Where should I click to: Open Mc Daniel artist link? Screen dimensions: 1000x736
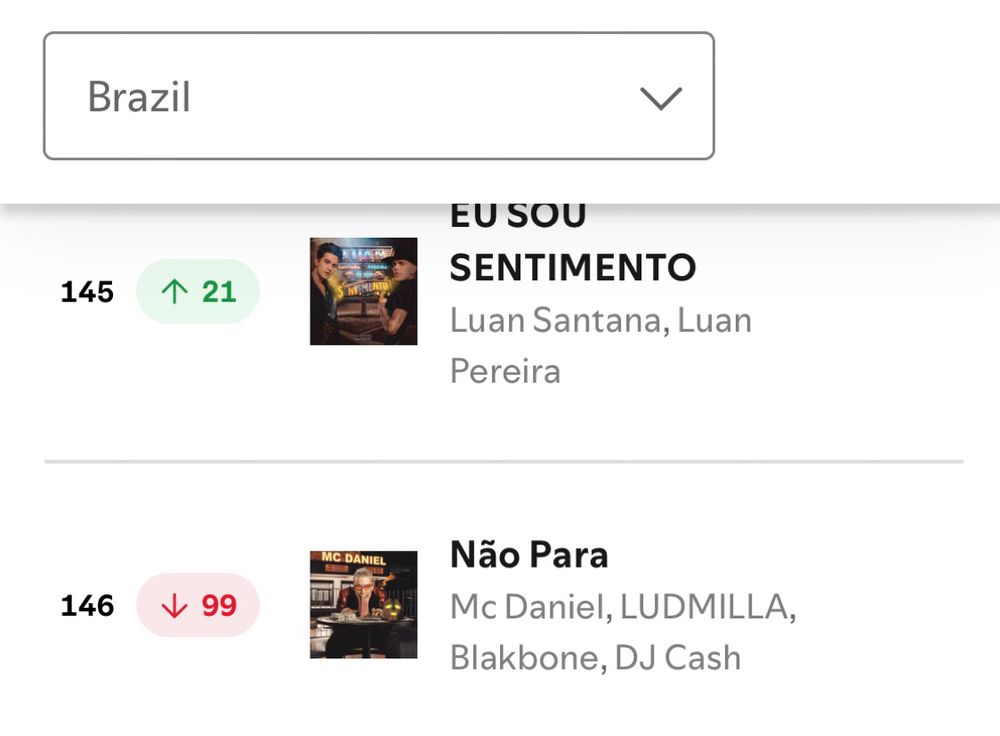pyautogui.click(x=527, y=607)
